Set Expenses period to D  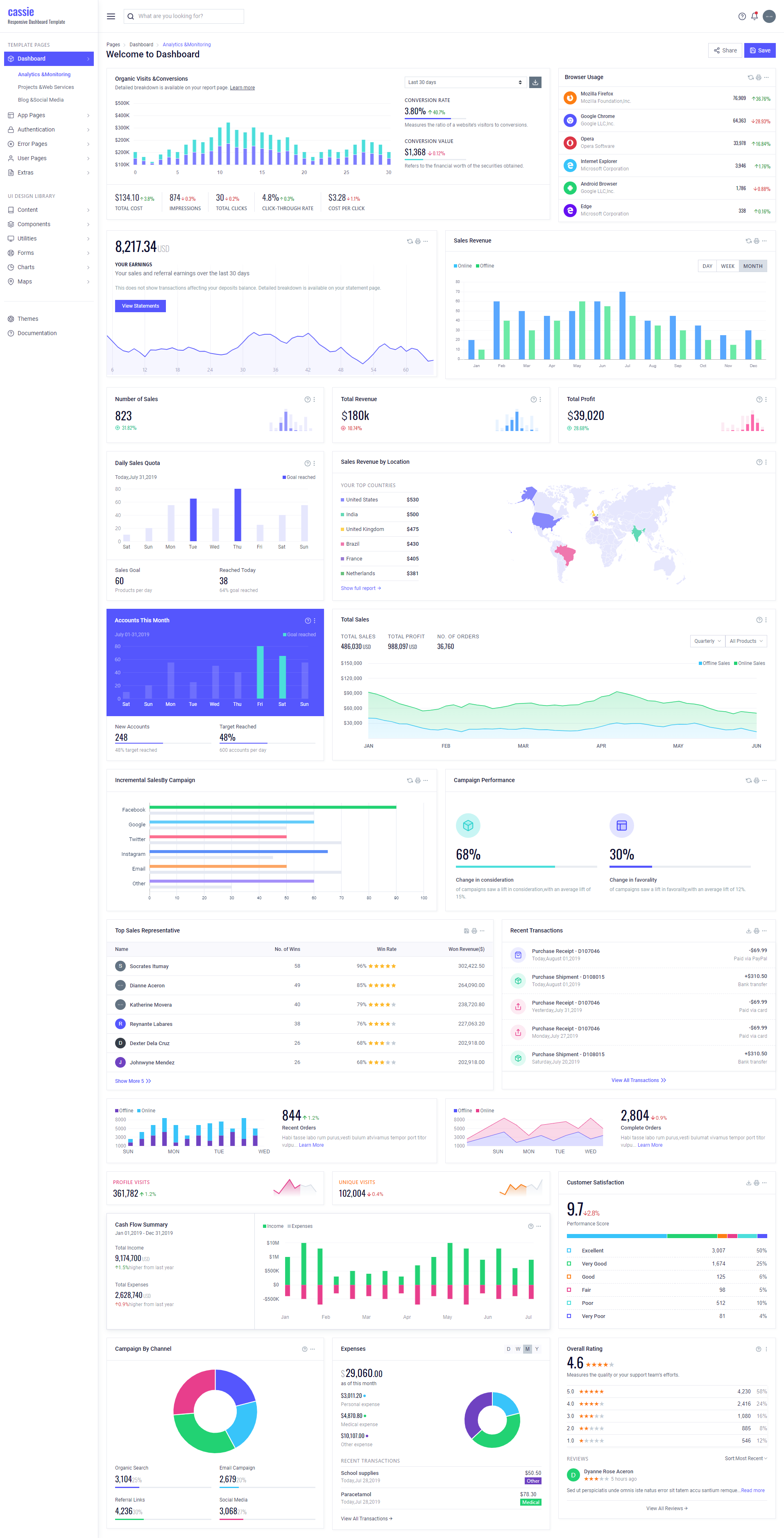[x=508, y=1349]
